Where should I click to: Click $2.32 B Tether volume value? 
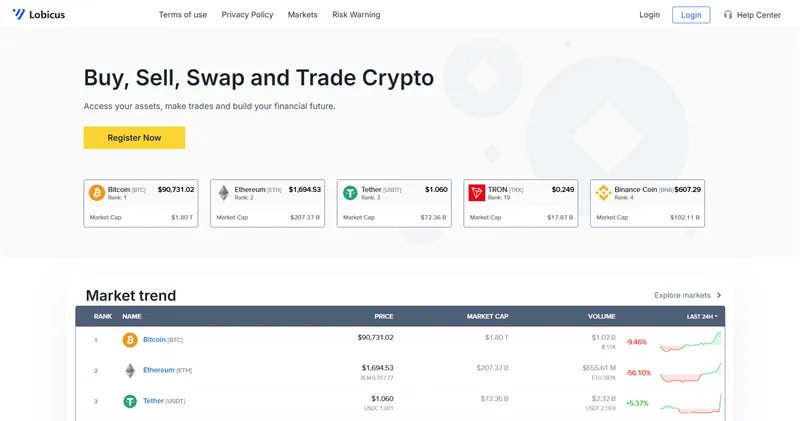click(604, 399)
